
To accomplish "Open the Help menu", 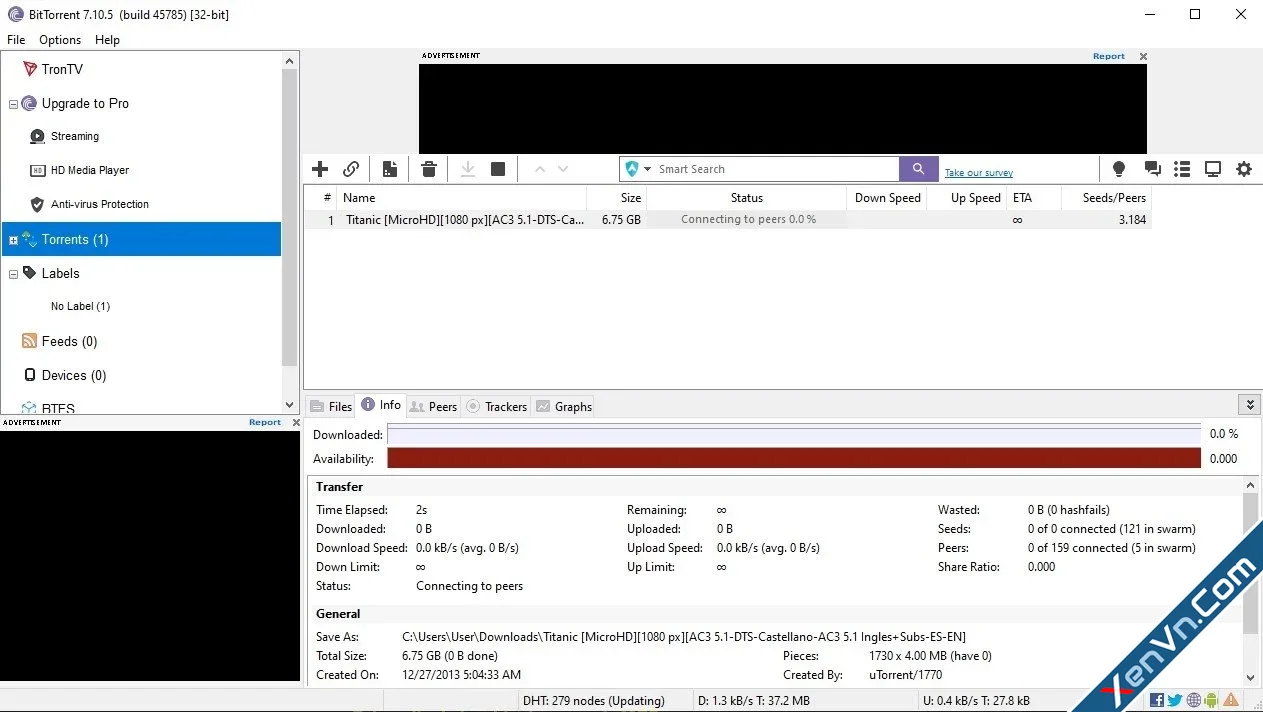I will pos(107,40).
